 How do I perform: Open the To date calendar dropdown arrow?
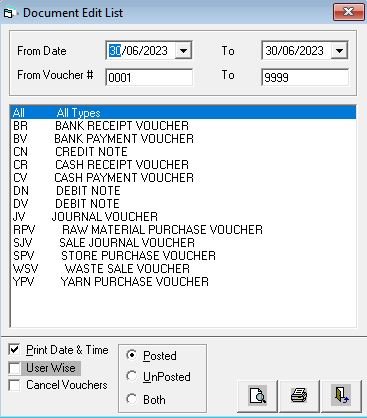[339, 51]
